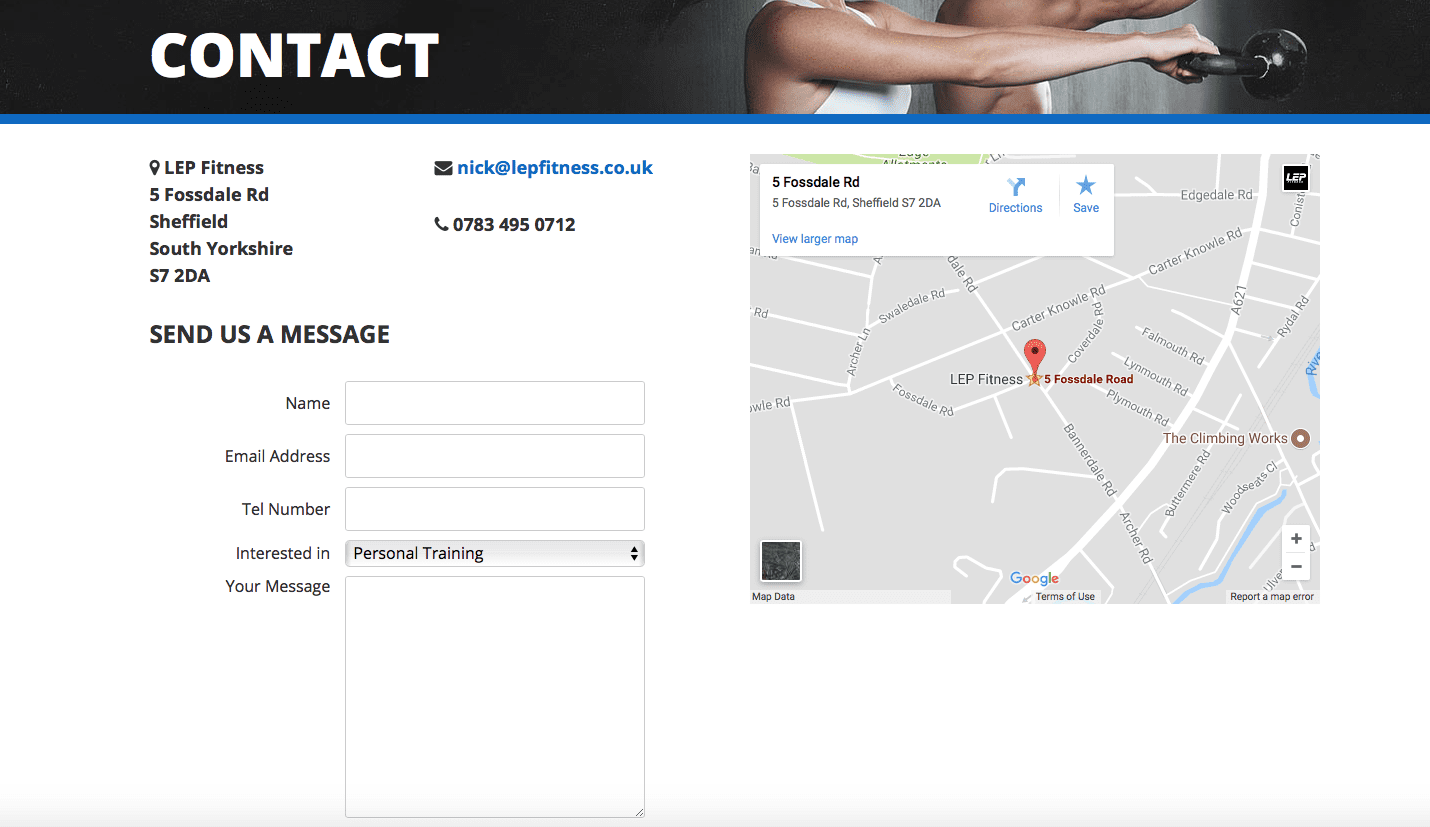Screen dimensions: 1430x827
Task: Click the S7 2DA postcode text
Action: coord(180,276)
